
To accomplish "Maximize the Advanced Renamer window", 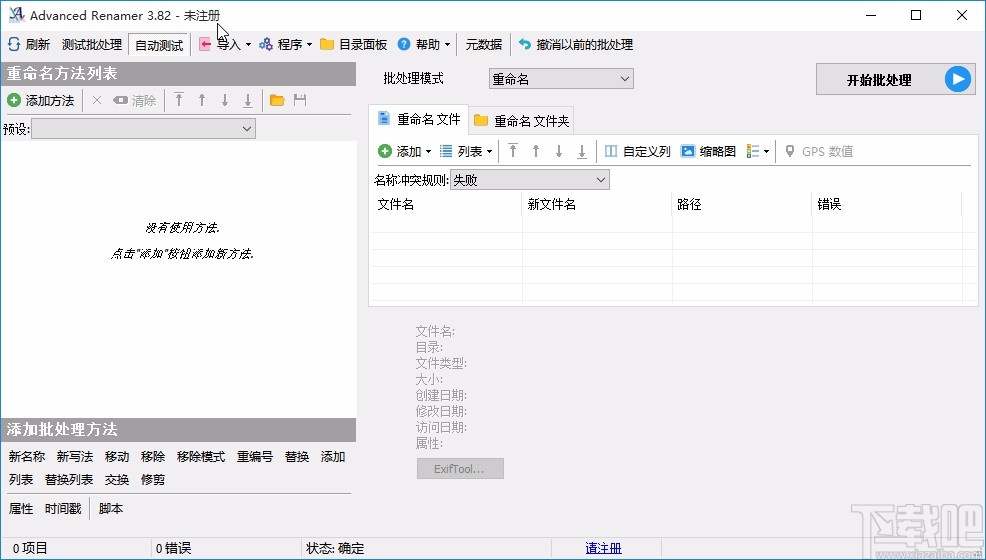I will tap(916, 15).
